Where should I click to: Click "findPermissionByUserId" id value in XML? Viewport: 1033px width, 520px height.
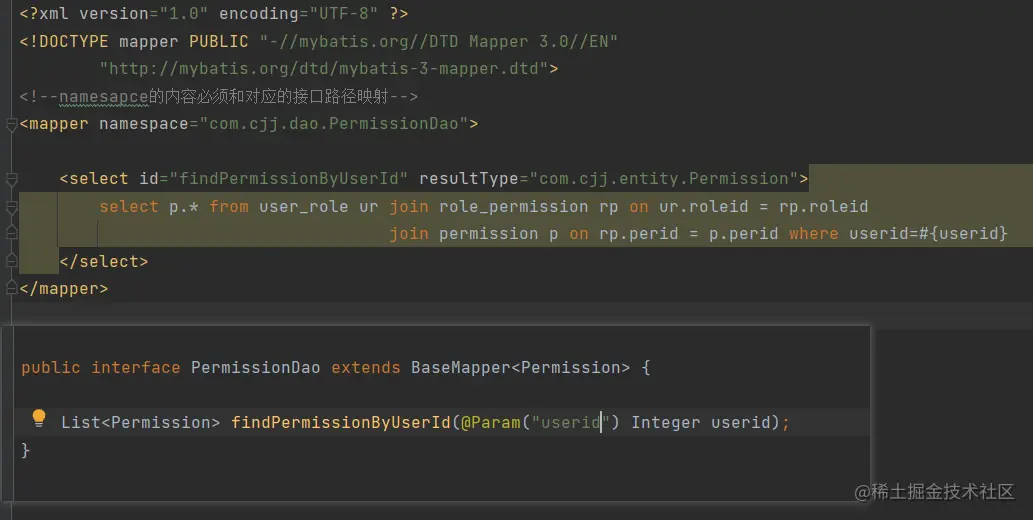[x=289, y=179]
